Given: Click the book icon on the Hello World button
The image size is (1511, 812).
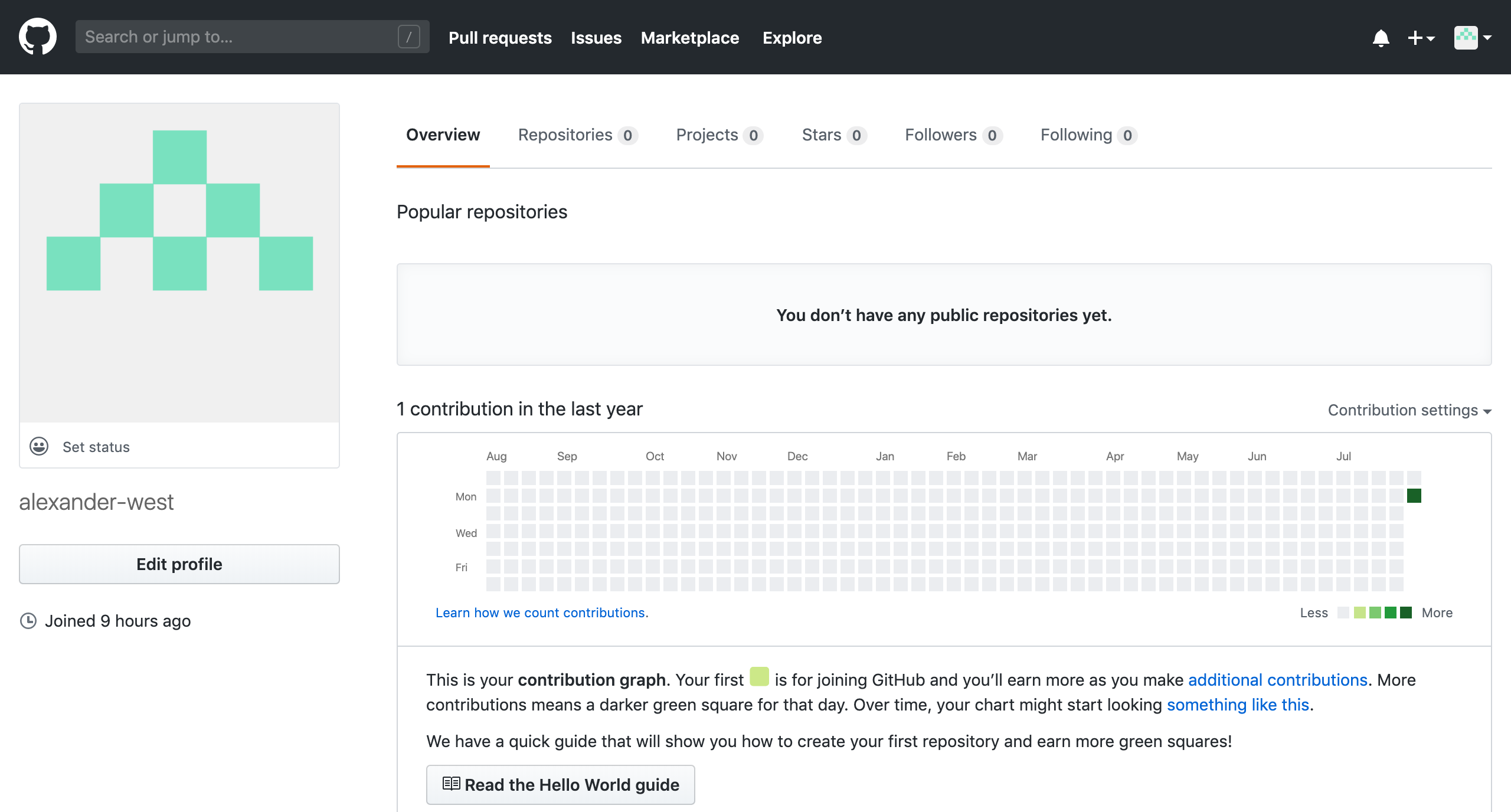Looking at the screenshot, I should [x=451, y=784].
